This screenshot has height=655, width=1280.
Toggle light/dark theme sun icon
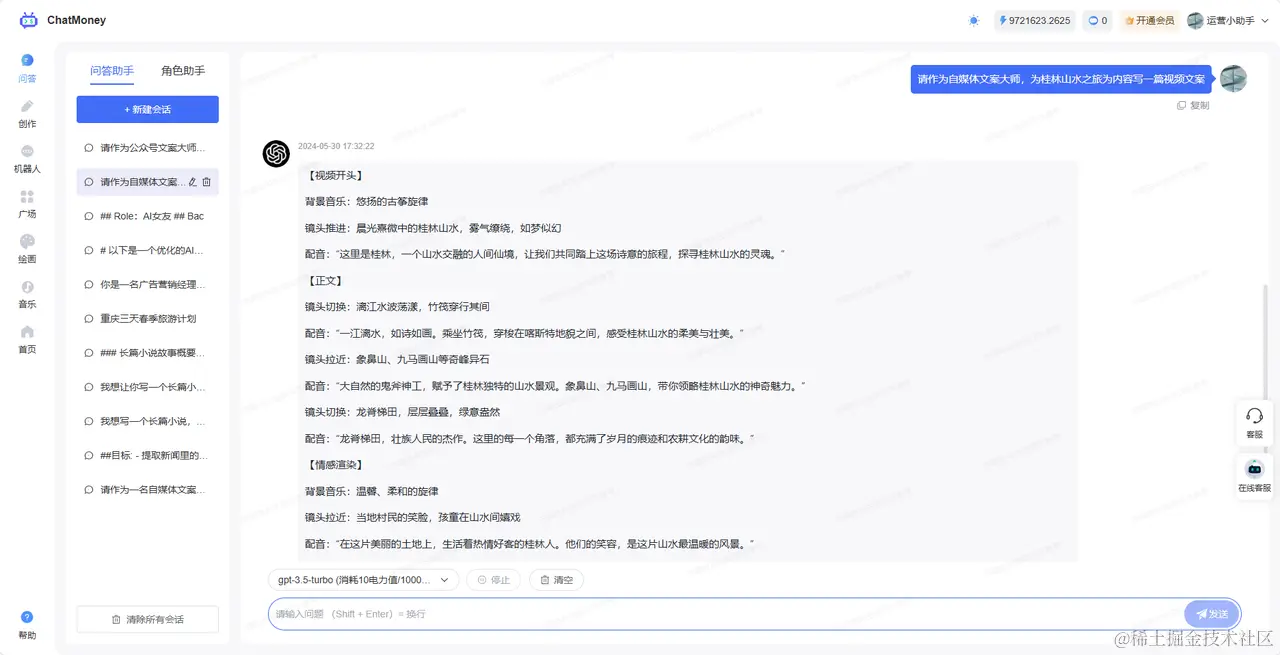coord(974,20)
